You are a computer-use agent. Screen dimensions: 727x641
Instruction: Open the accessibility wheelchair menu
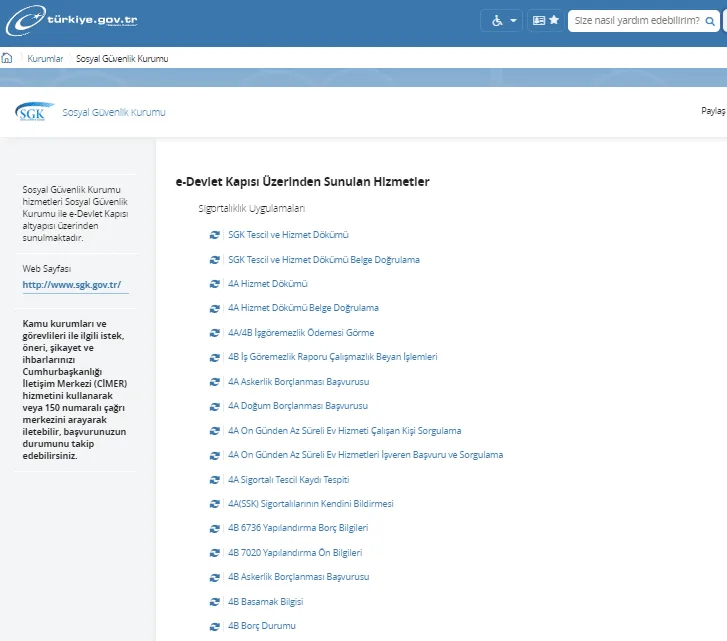(x=502, y=20)
